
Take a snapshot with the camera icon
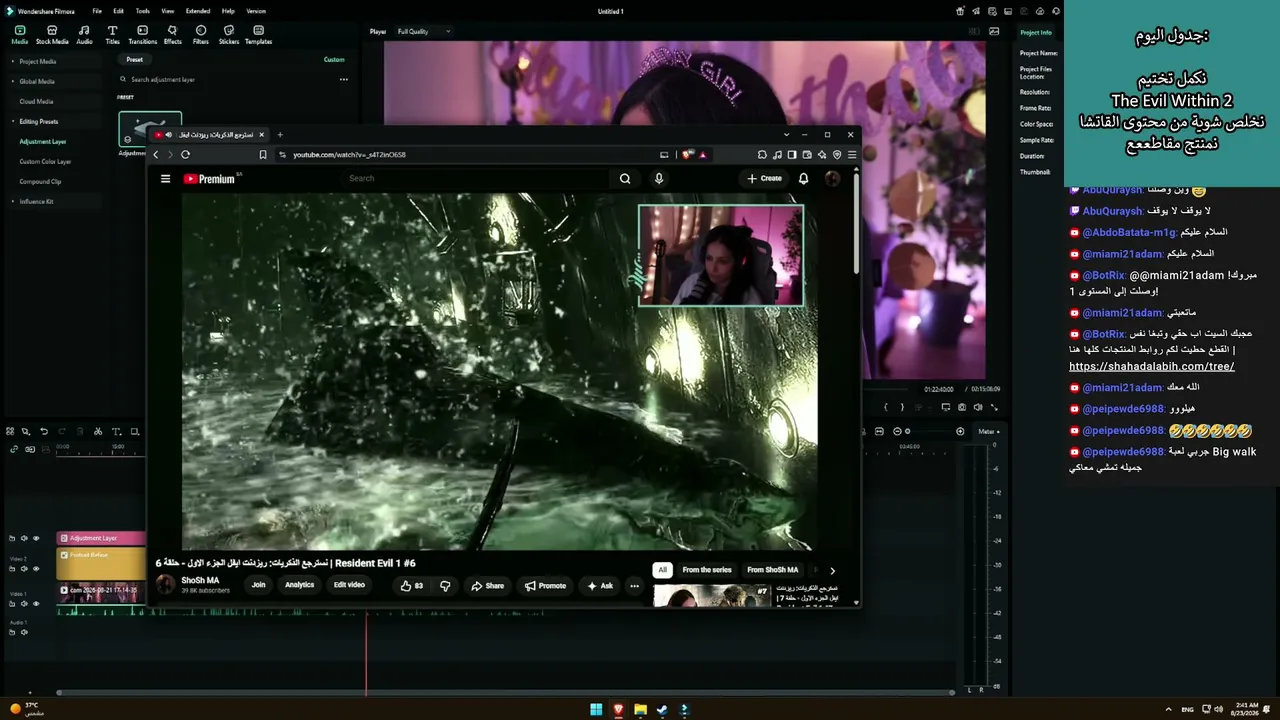[x=962, y=407]
